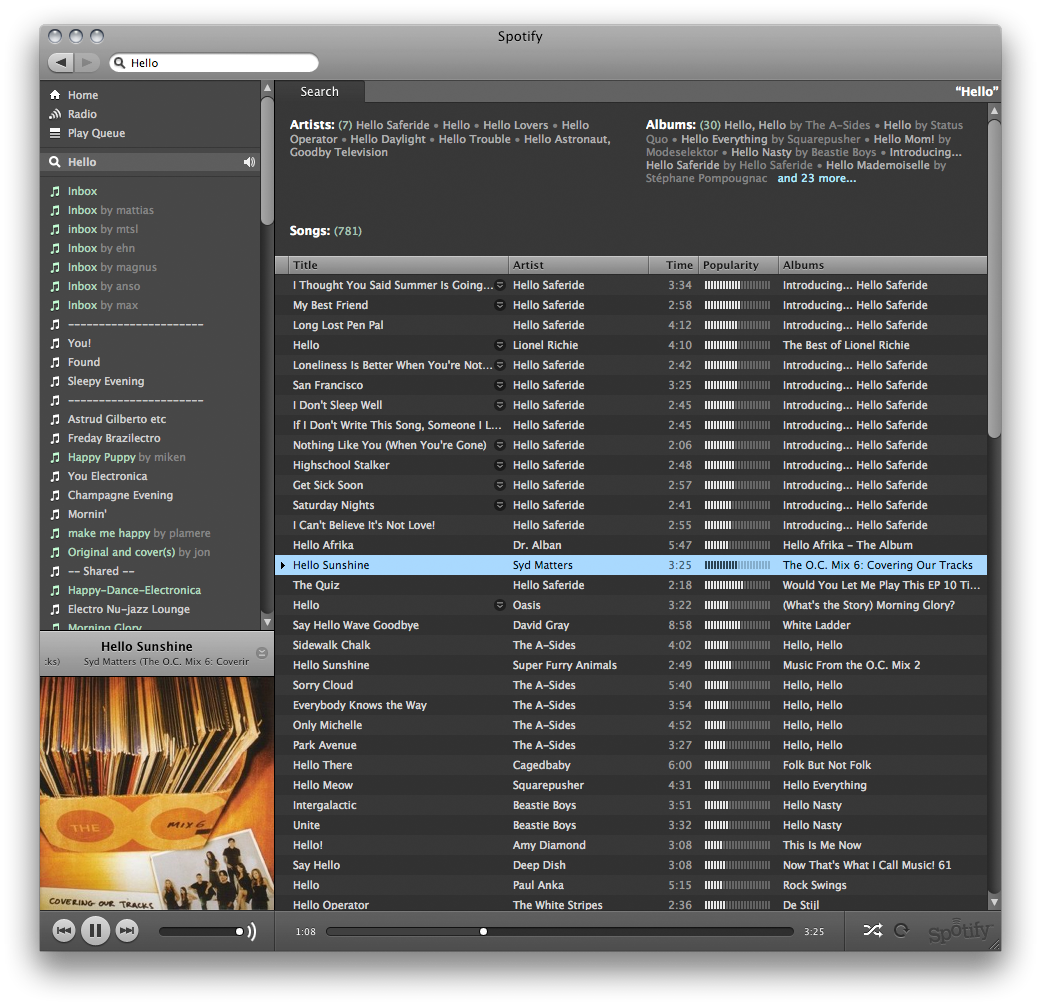The width and height of the screenshot is (1041, 1006).
Task: Open the dropdown on Hello by Lionel Richie
Action: tap(498, 345)
